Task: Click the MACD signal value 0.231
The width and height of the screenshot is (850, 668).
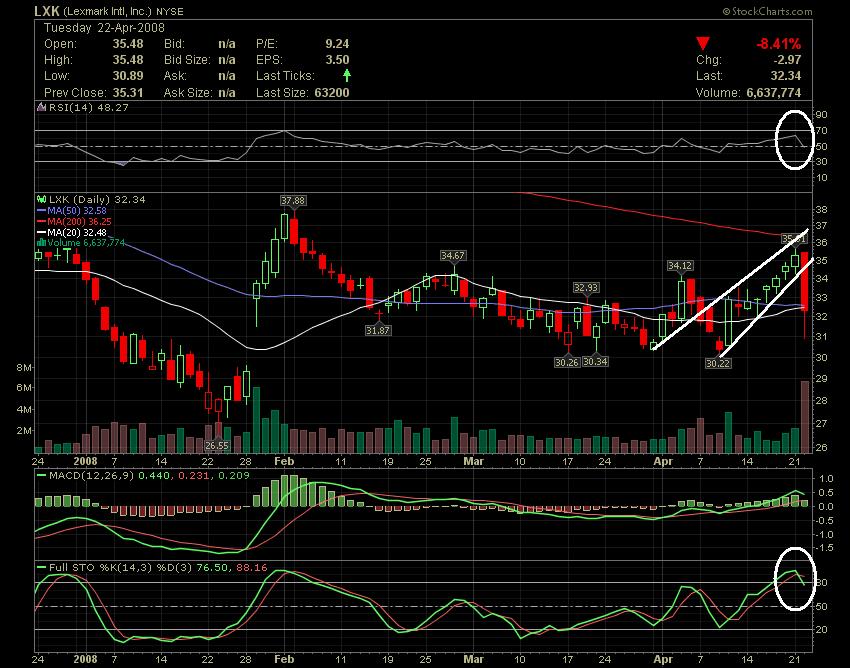Action: [x=194, y=476]
